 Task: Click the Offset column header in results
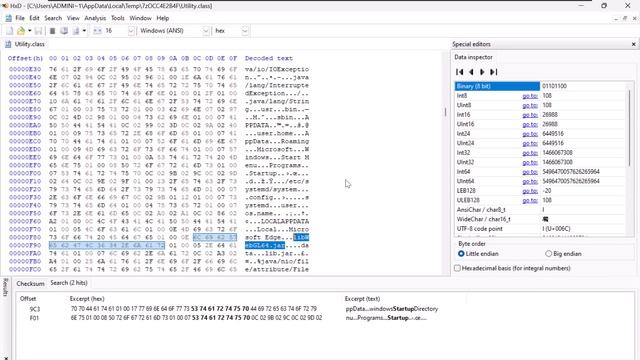(x=28, y=299)
